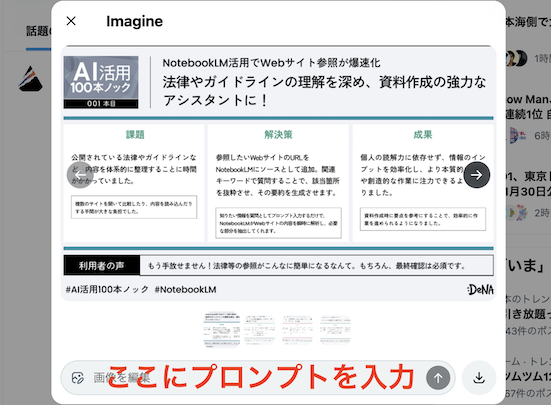Image resolution: width=551 pixels, height=405 pixels.
Task: Advance to the next image with right arrow
Action: tap(477, 175)
